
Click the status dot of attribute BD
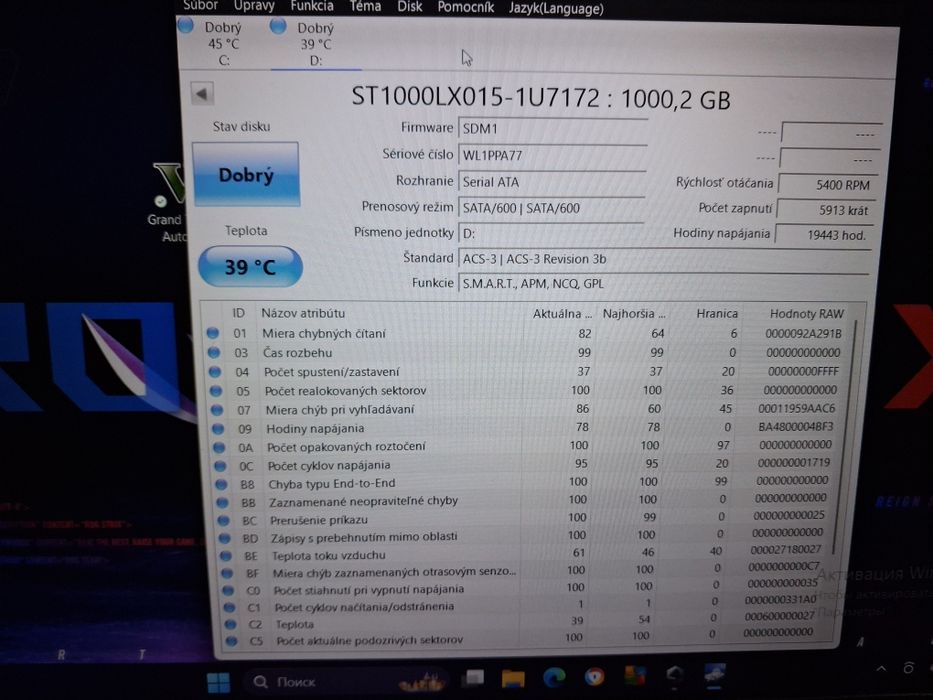pos(225,538)
